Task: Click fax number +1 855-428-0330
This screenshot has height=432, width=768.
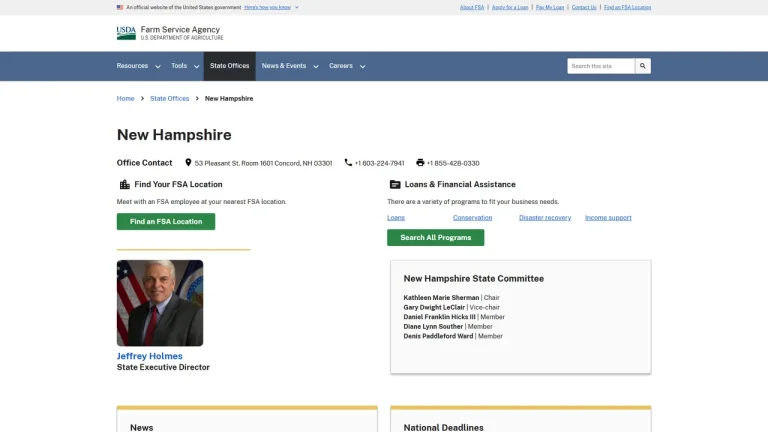Action: pos(453,163)
